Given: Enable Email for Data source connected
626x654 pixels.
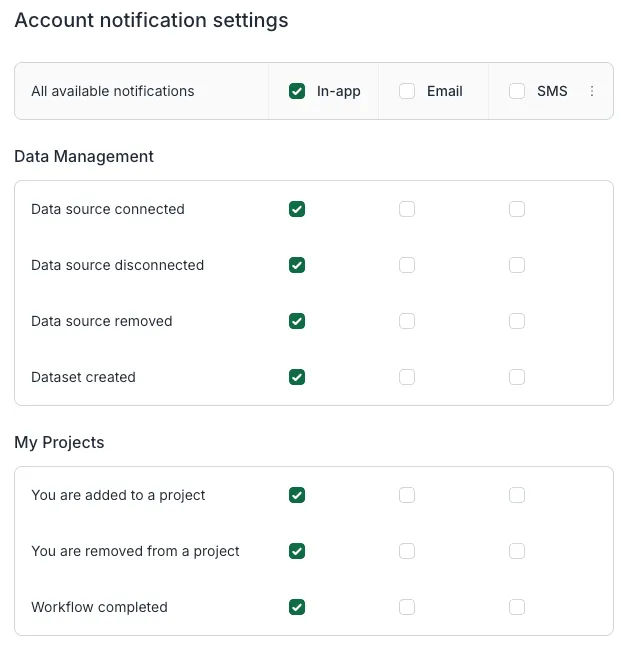Looking at the screenshot, I should [x=407, y=209].
